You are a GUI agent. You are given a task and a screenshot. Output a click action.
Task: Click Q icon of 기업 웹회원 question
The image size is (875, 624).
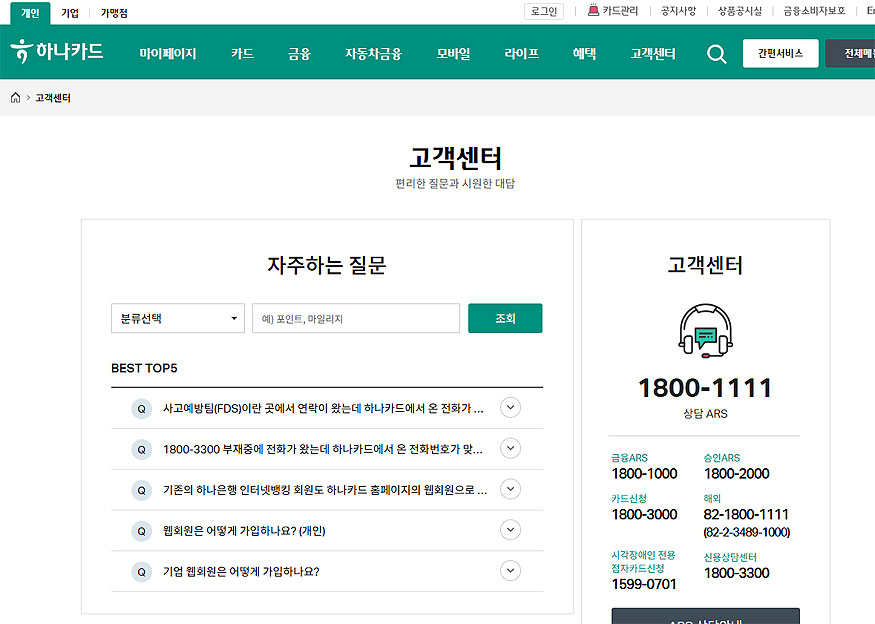[141, 572]
